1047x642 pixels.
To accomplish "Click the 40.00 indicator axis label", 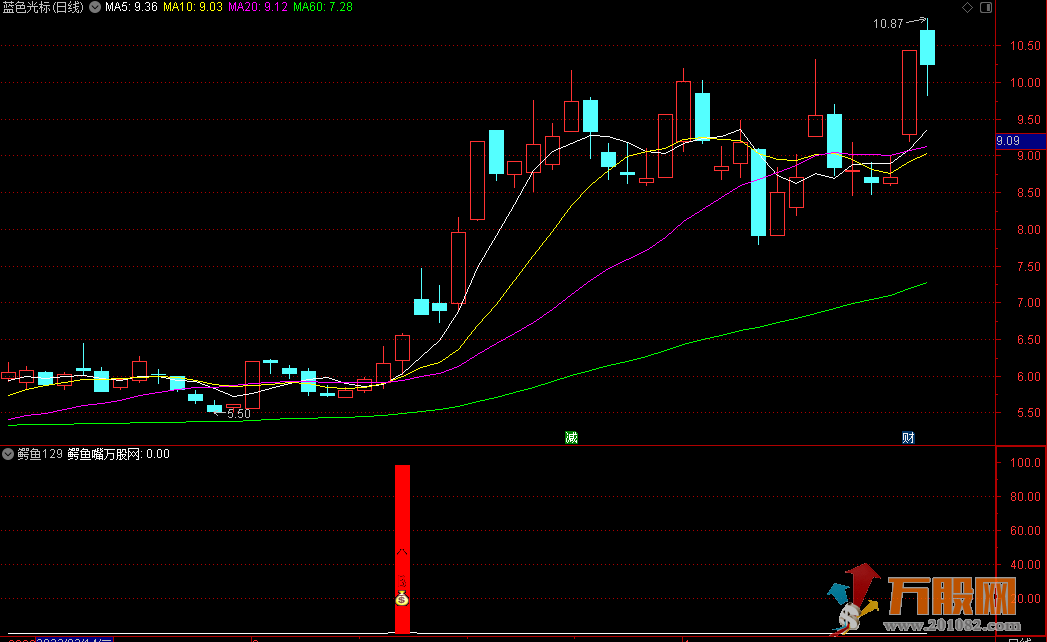I will point(1025,565).
